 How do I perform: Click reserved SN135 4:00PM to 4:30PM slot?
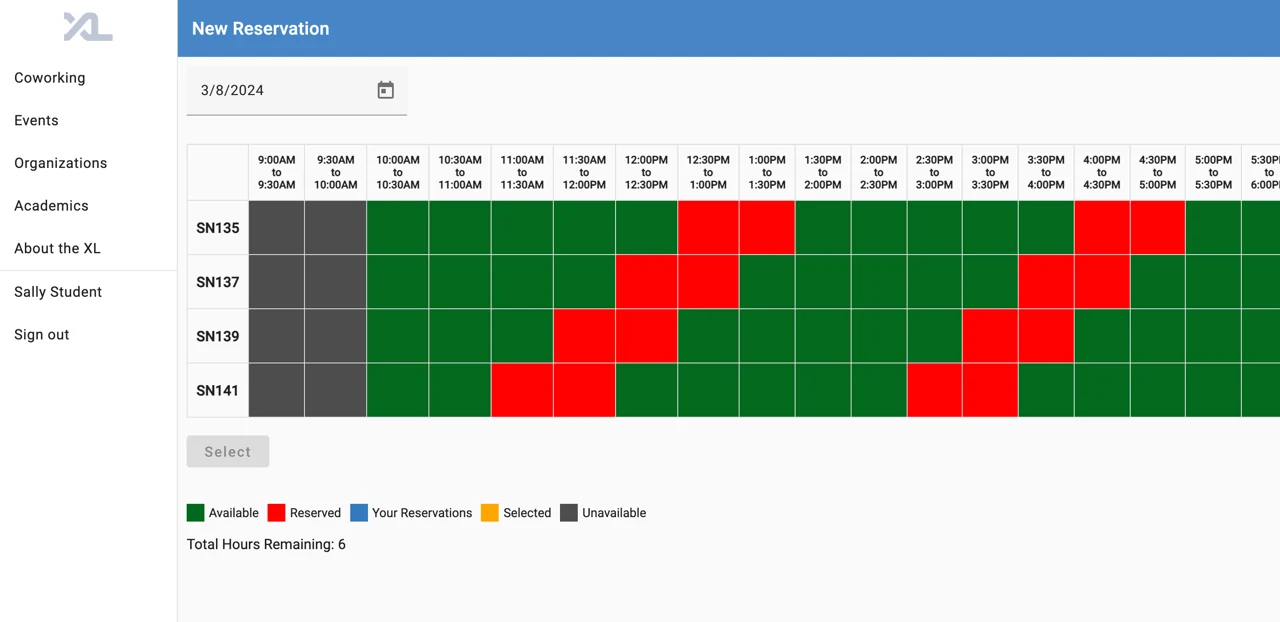[1102, 228]
